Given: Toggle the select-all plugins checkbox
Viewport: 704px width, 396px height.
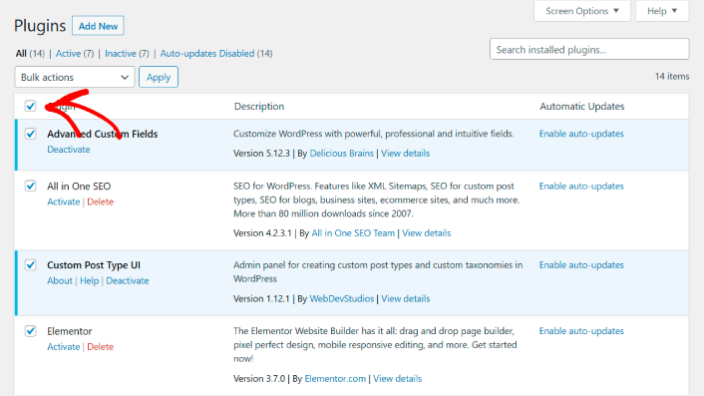Looking at the screenshot, I should (31, 106).
